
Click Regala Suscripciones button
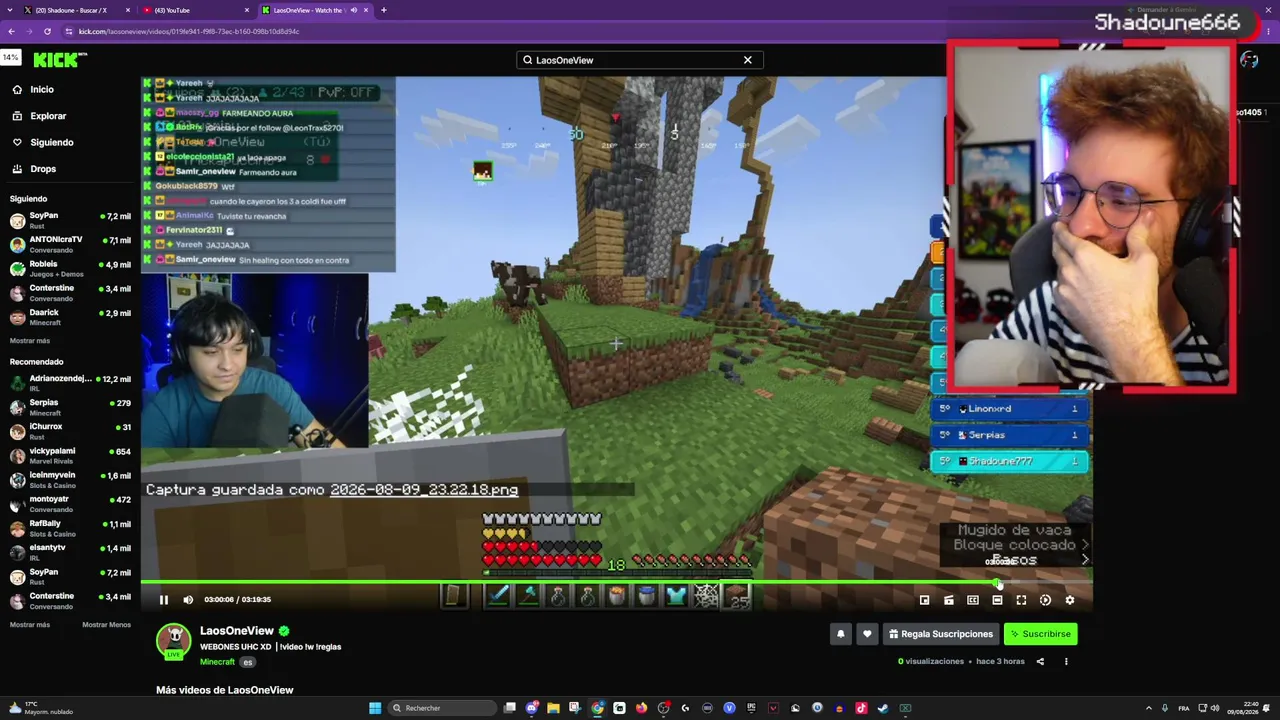tap(941, 634)
